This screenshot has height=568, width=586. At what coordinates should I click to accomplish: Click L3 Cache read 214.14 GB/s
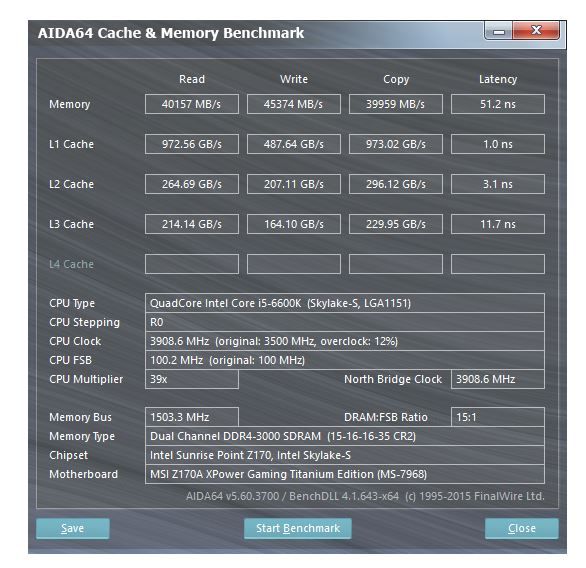click(192, 224)
